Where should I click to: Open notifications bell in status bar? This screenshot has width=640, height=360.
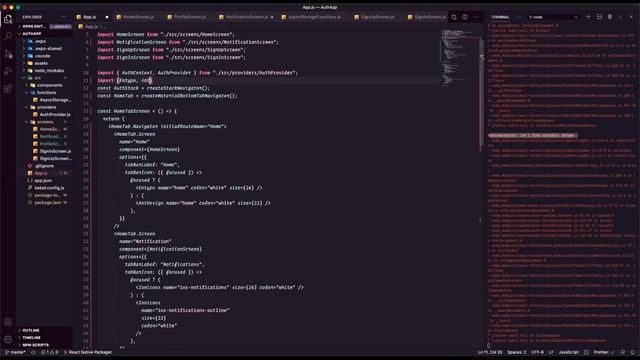point(633,352)
